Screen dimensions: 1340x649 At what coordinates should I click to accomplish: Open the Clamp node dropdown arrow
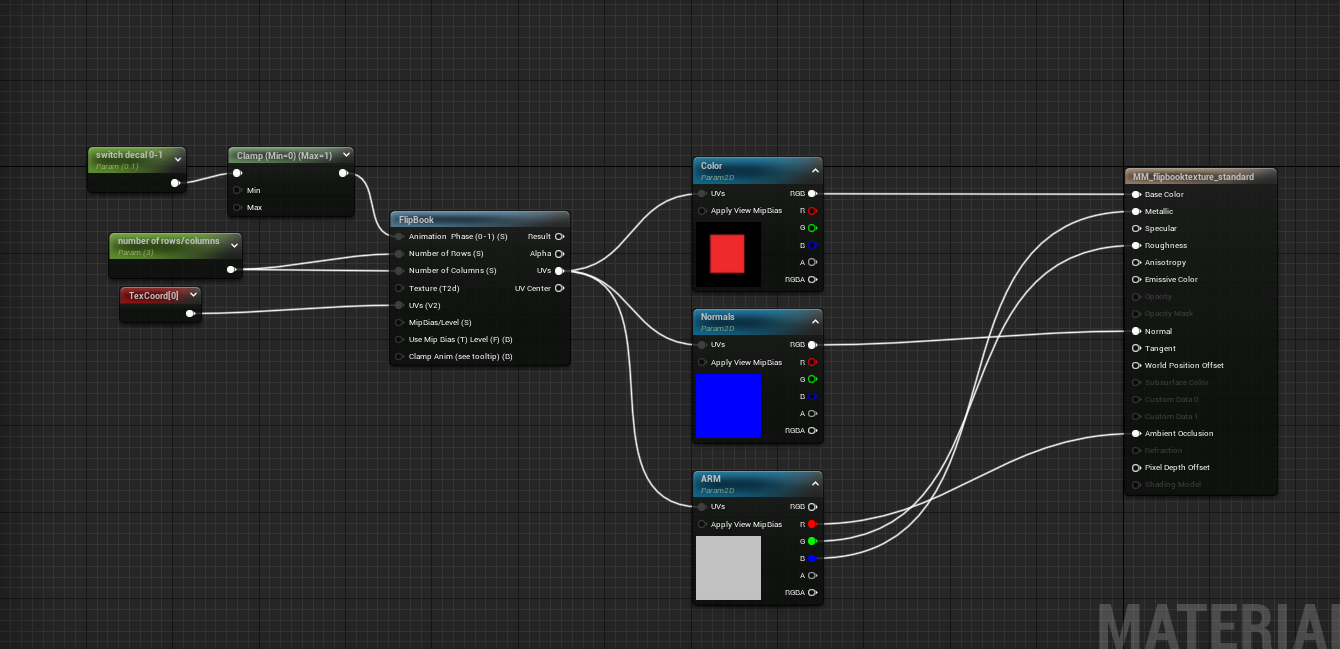[346, 154]
